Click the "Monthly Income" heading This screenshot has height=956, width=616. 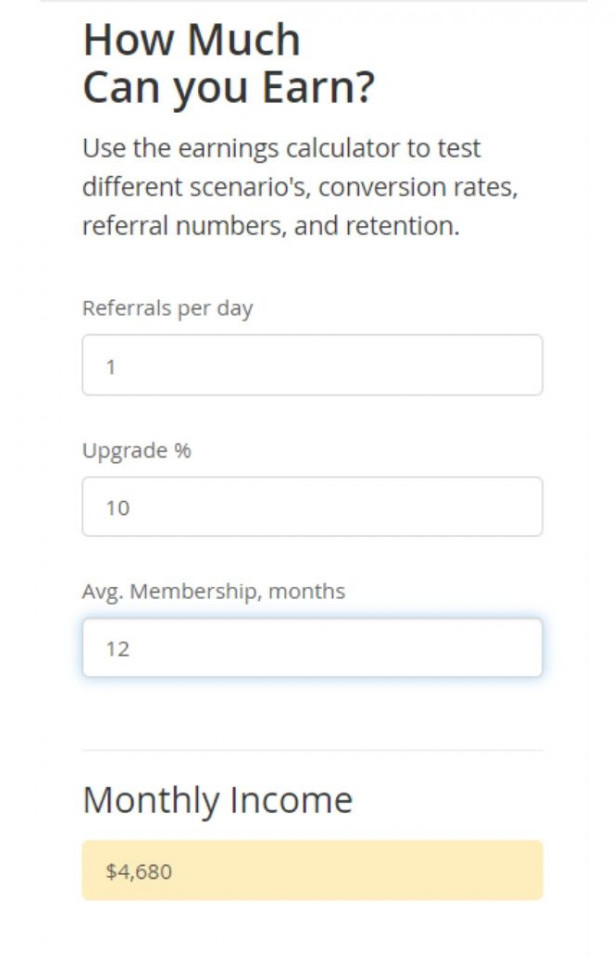point(217,800)
